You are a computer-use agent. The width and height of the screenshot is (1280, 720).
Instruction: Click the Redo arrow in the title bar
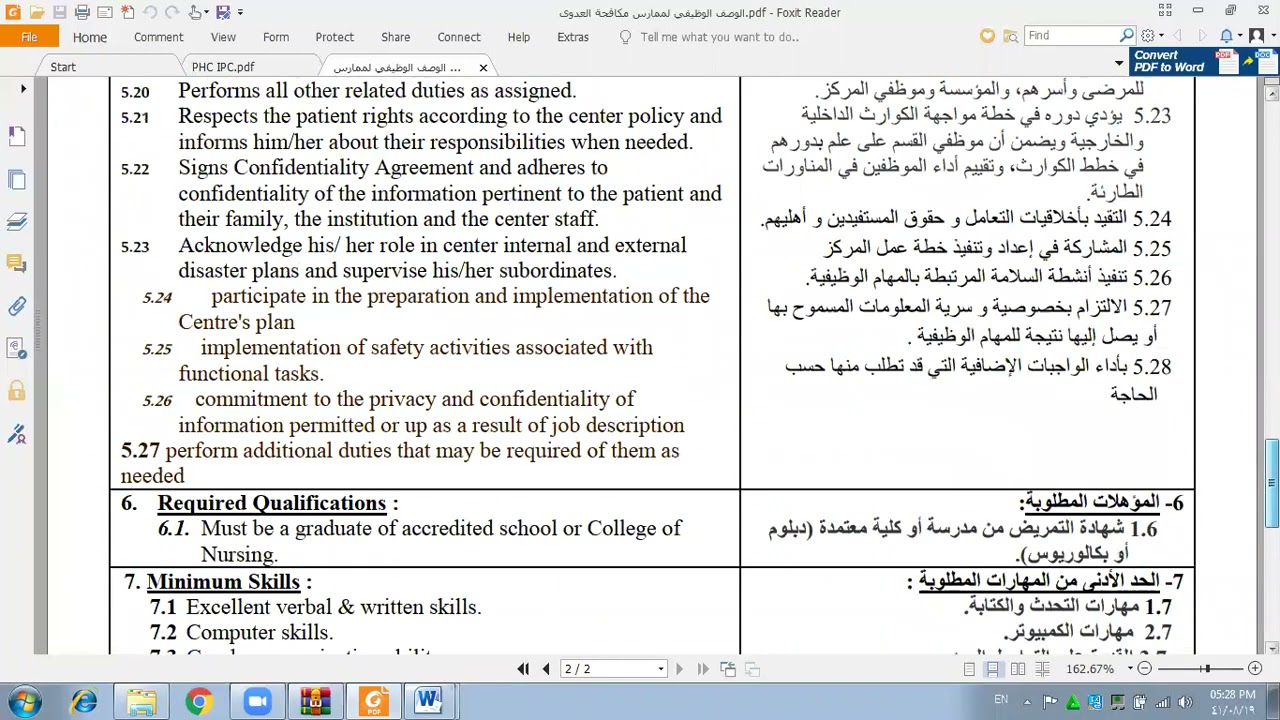[172, 12]
